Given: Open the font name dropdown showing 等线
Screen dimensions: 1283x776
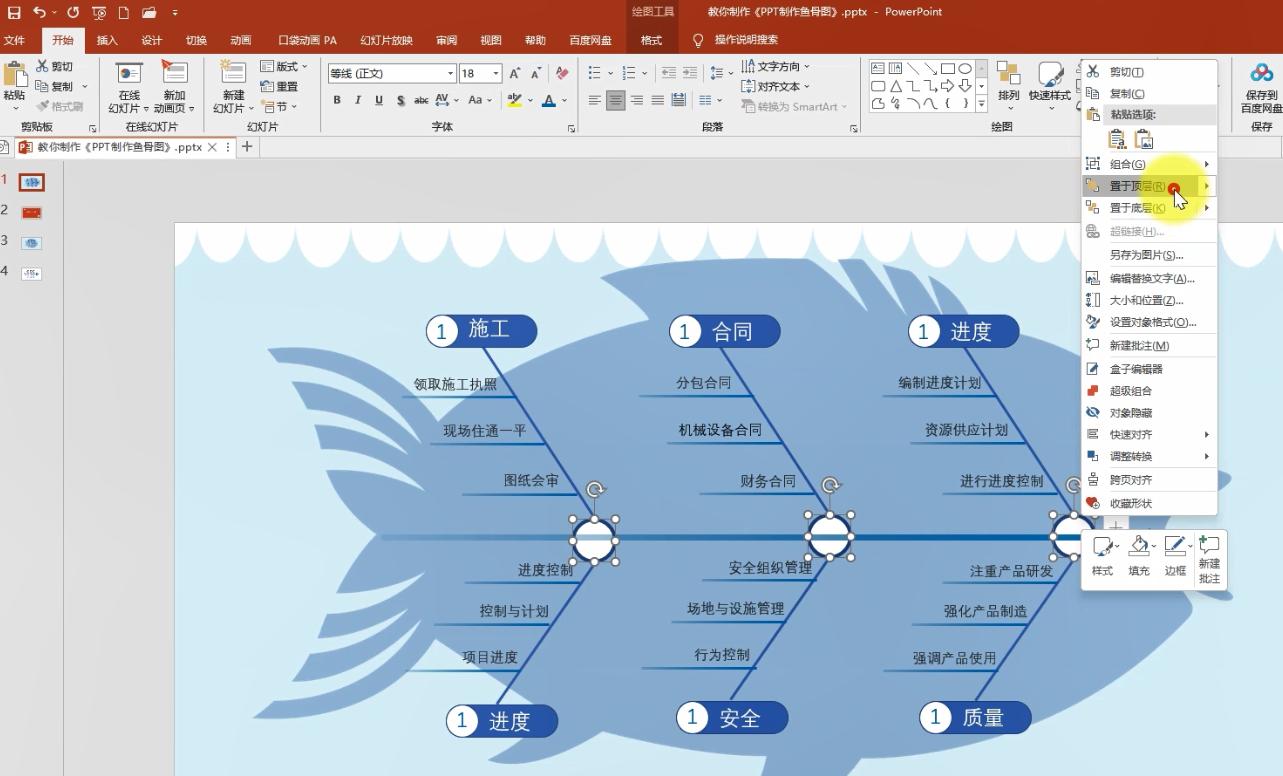Looking at the screenshot, I should (x=450, y=74).
